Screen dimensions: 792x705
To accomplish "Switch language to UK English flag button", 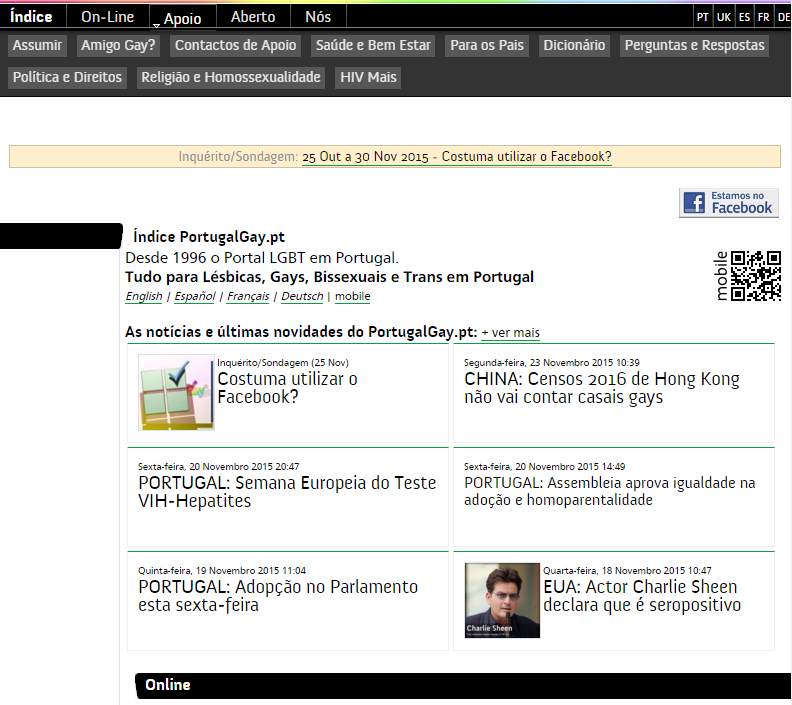I will [724, 17].
